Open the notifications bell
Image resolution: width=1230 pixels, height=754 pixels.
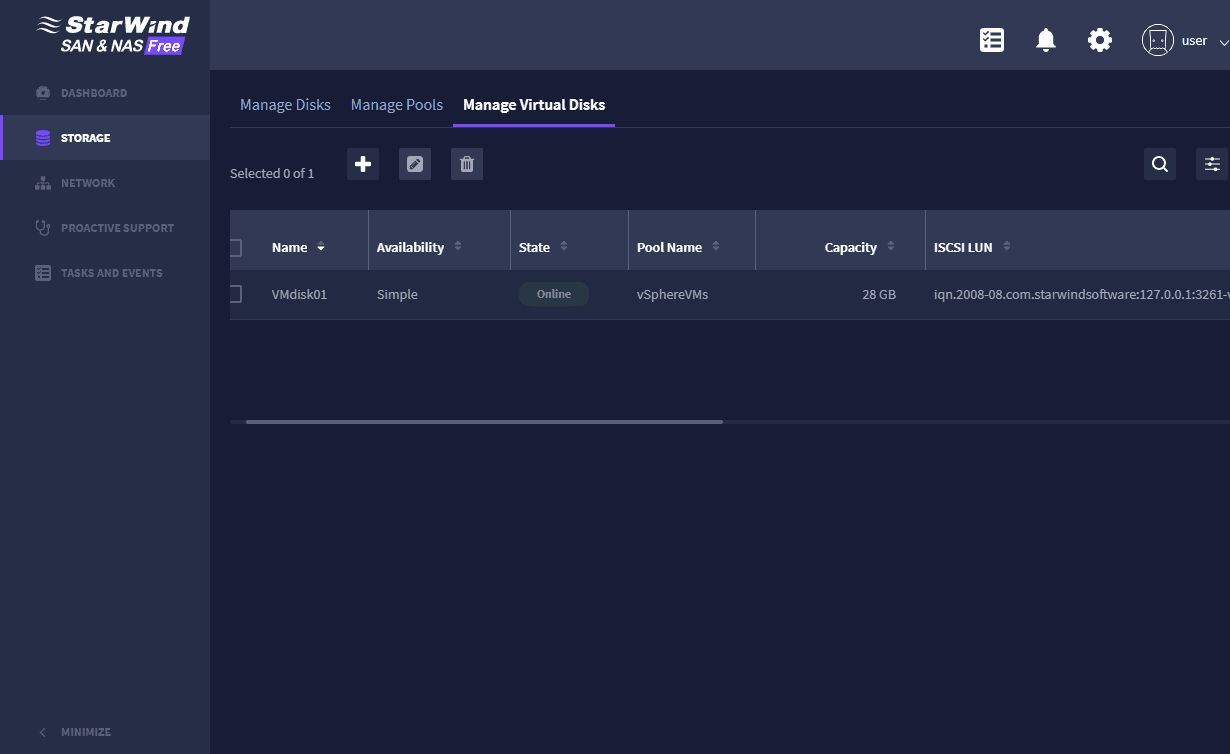click(1045, 39)
